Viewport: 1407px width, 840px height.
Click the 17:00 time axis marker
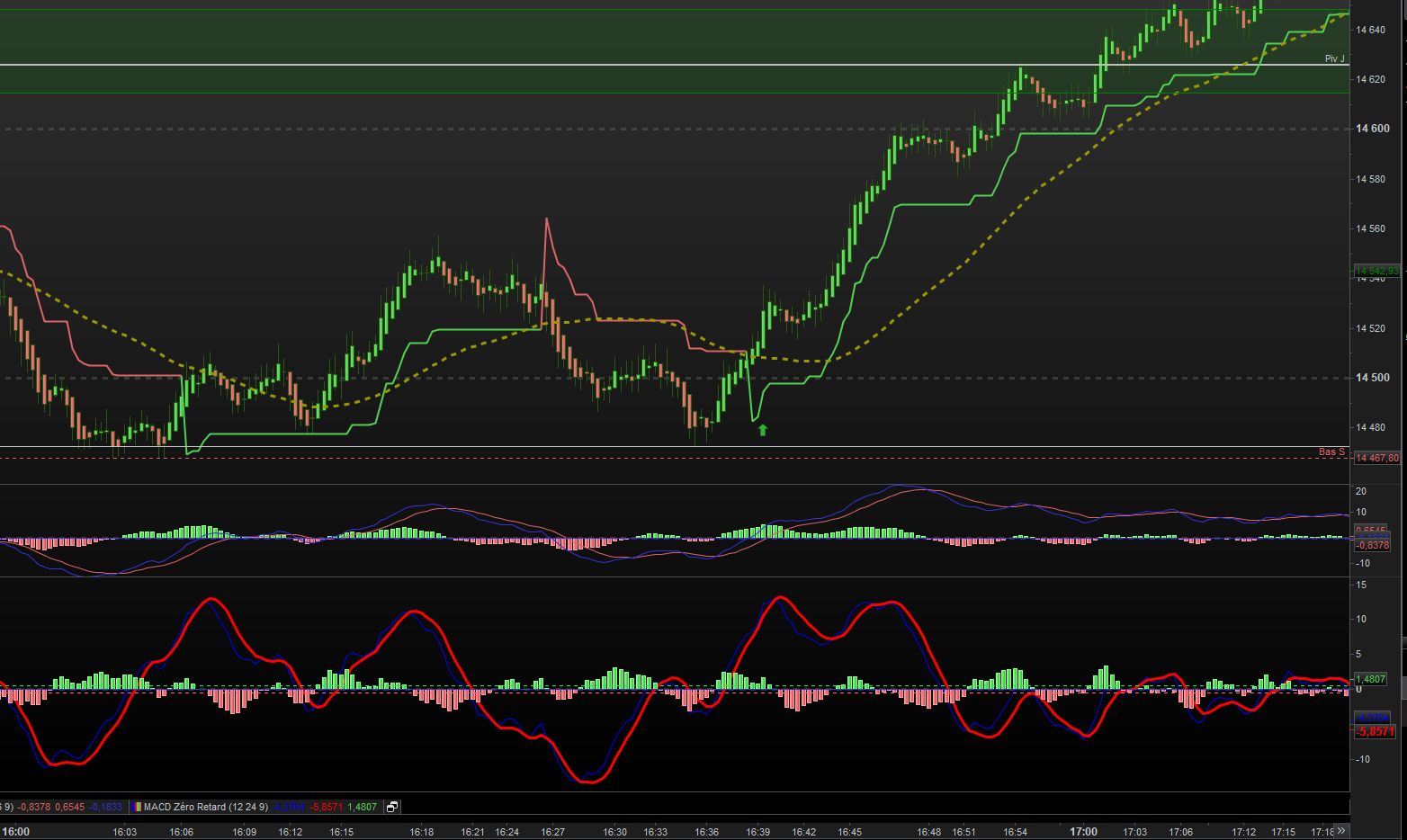1084,832
